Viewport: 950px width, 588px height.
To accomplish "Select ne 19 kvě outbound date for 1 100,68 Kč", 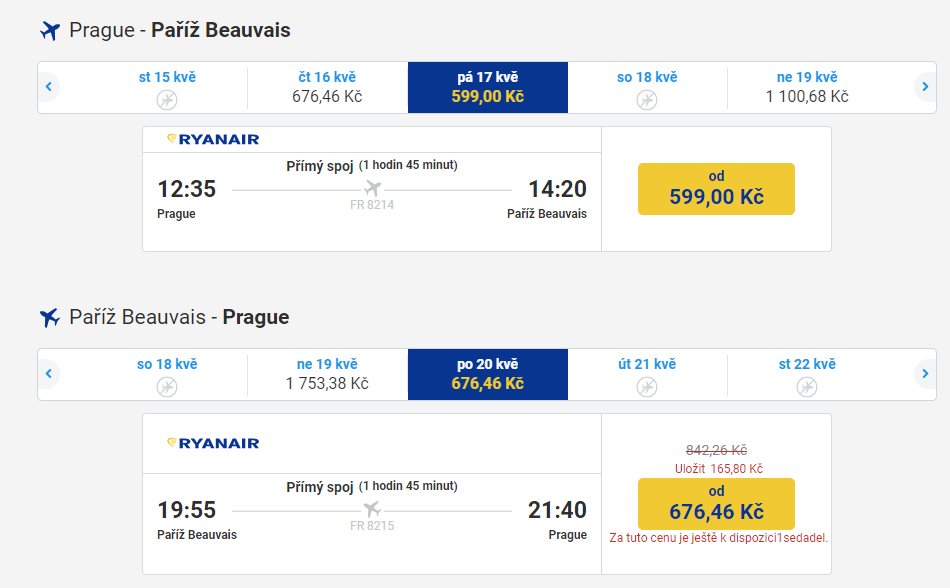I will pyautogui.click(x=807, y=87).
